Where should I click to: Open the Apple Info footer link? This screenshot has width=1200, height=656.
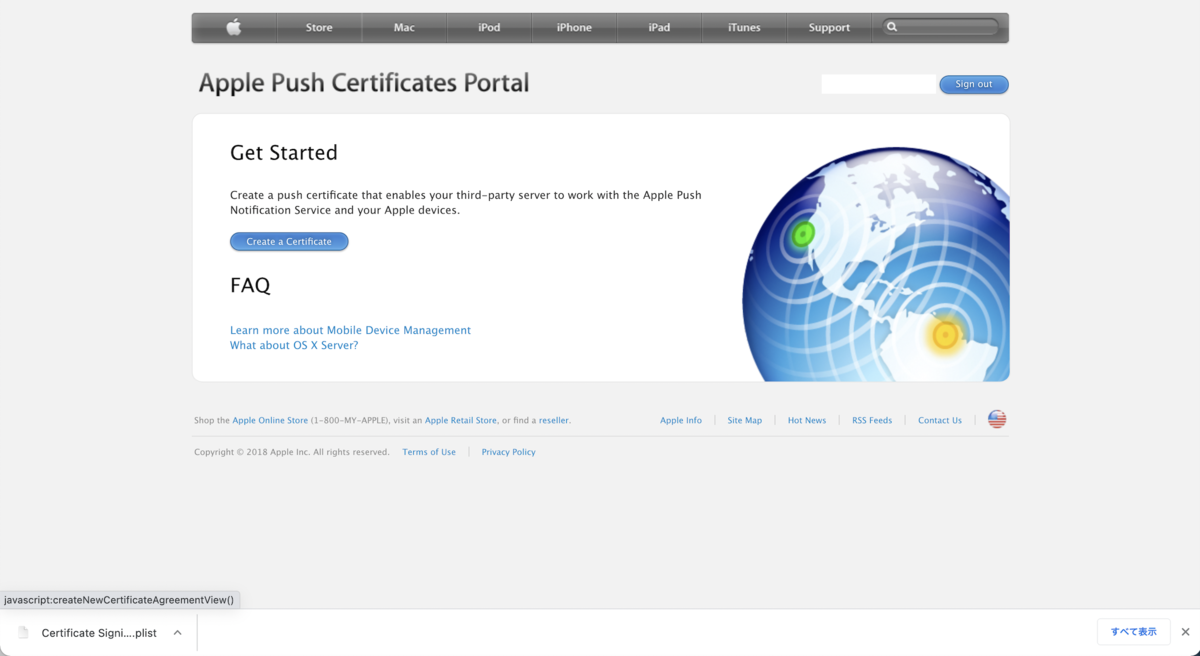(681, 421)
